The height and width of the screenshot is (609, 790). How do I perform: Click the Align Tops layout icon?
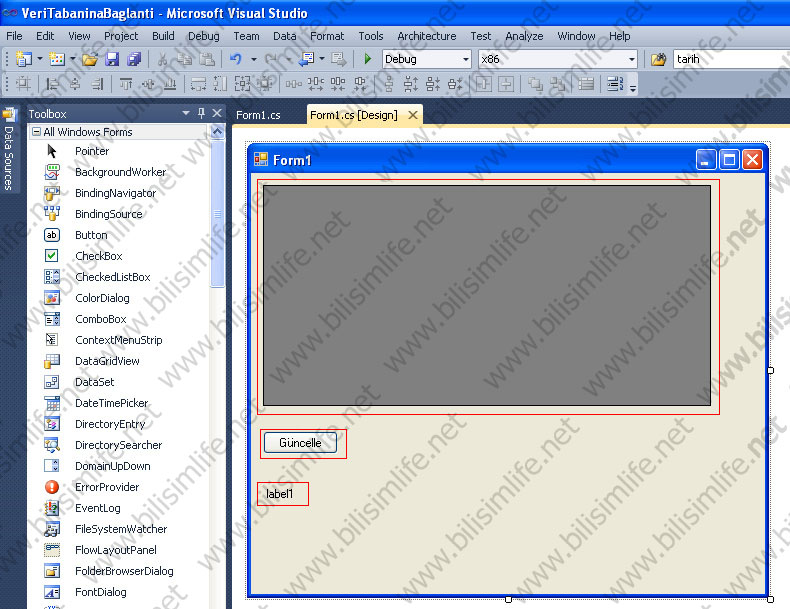pos(126,84)
